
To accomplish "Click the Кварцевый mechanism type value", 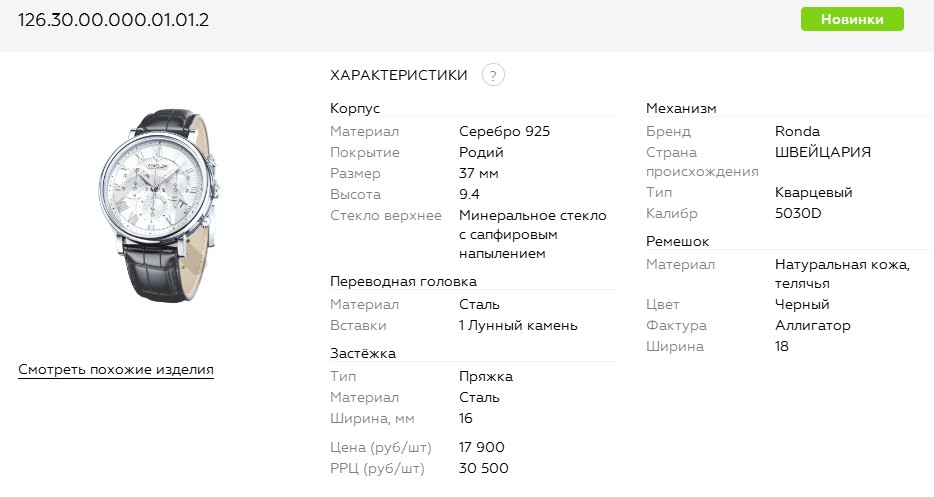I will click(813, 192).
